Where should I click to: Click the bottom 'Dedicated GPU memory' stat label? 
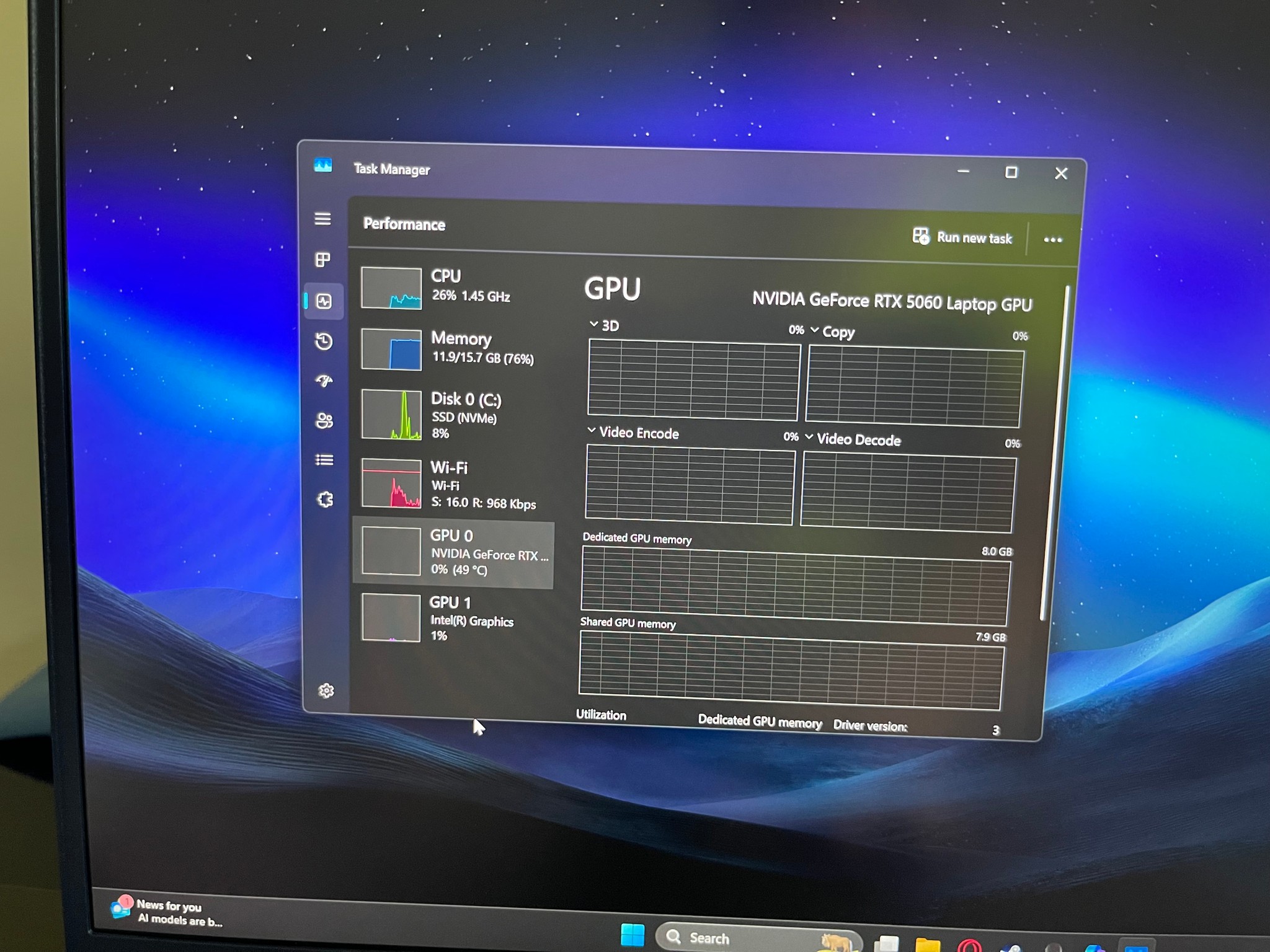point(760,722)
